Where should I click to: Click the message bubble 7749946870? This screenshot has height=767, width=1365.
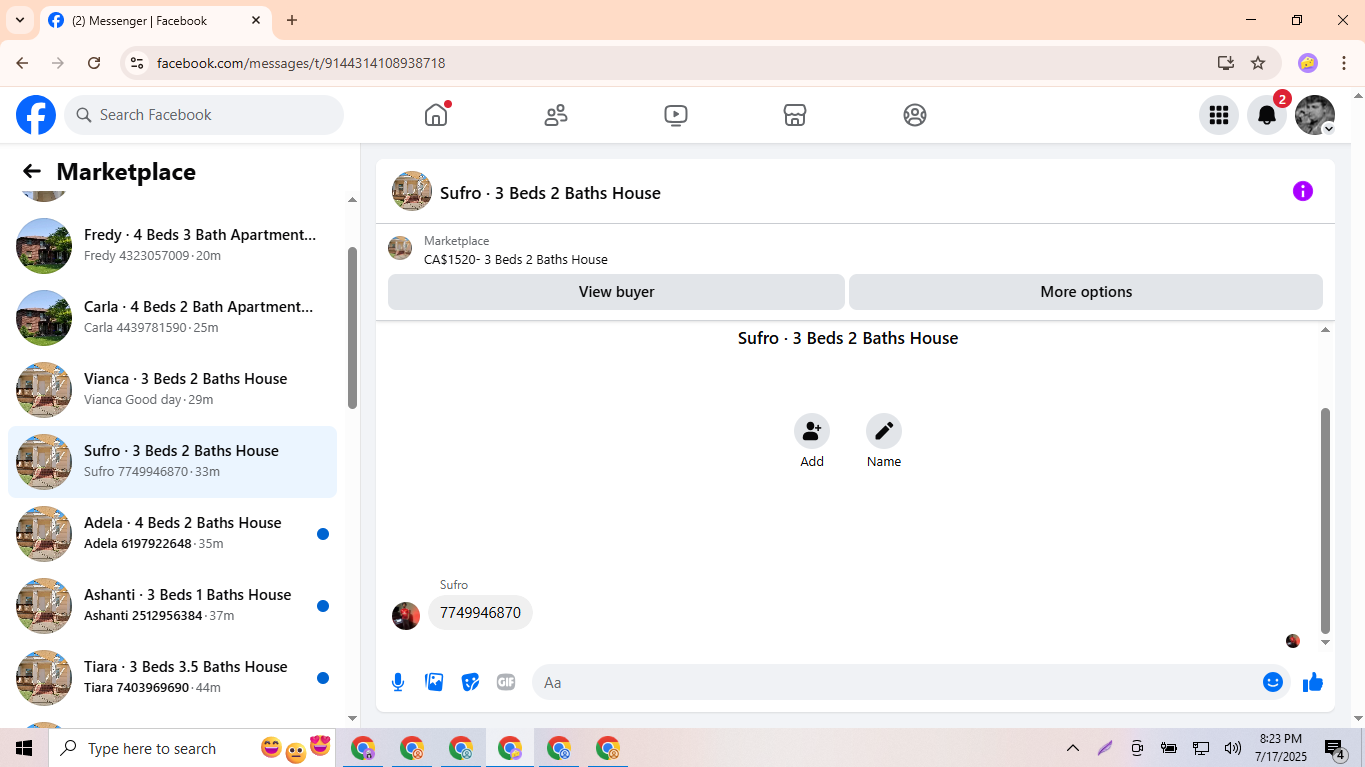481,613
